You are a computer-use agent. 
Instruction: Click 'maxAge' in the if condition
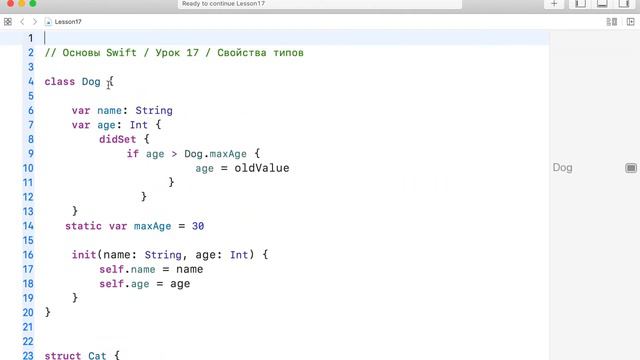228,154
